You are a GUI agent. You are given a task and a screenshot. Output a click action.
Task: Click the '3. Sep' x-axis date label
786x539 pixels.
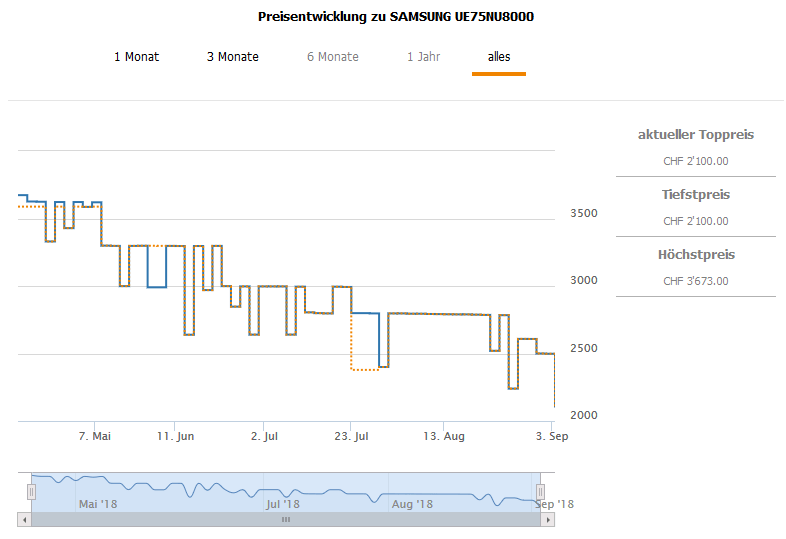pos(553,436)
